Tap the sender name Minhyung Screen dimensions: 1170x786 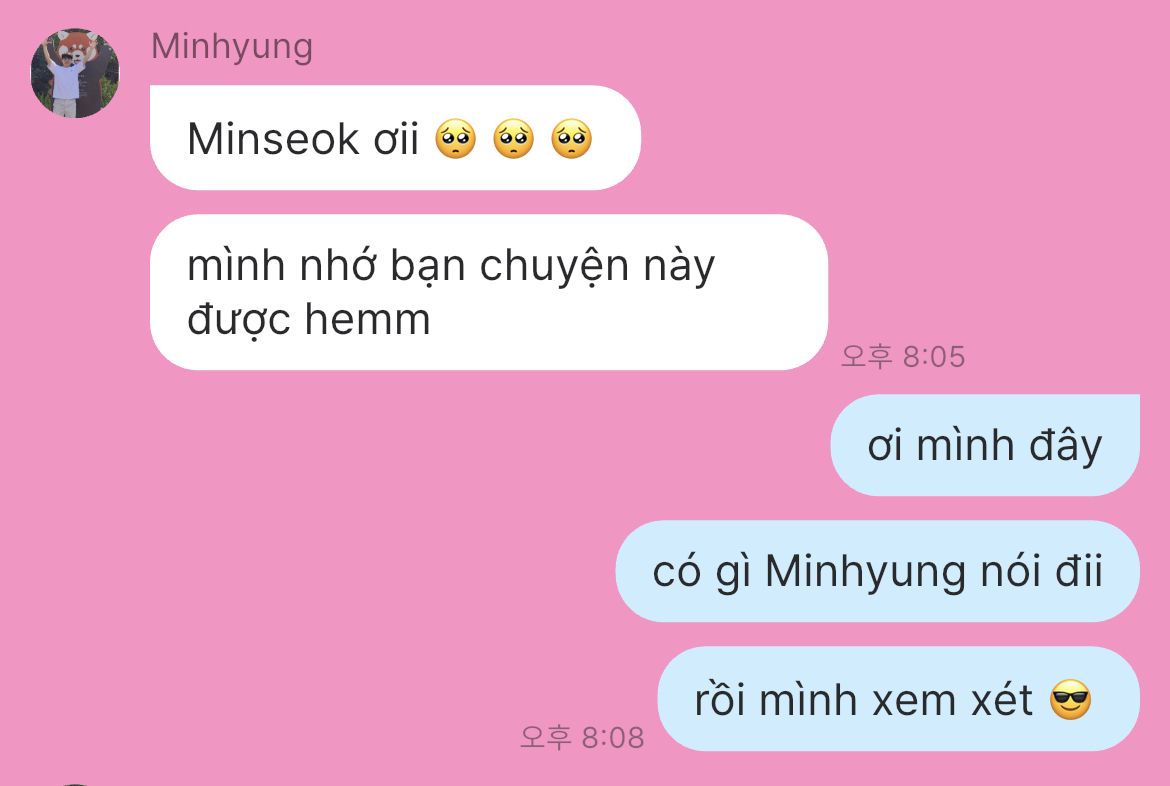tap(232, 46)
